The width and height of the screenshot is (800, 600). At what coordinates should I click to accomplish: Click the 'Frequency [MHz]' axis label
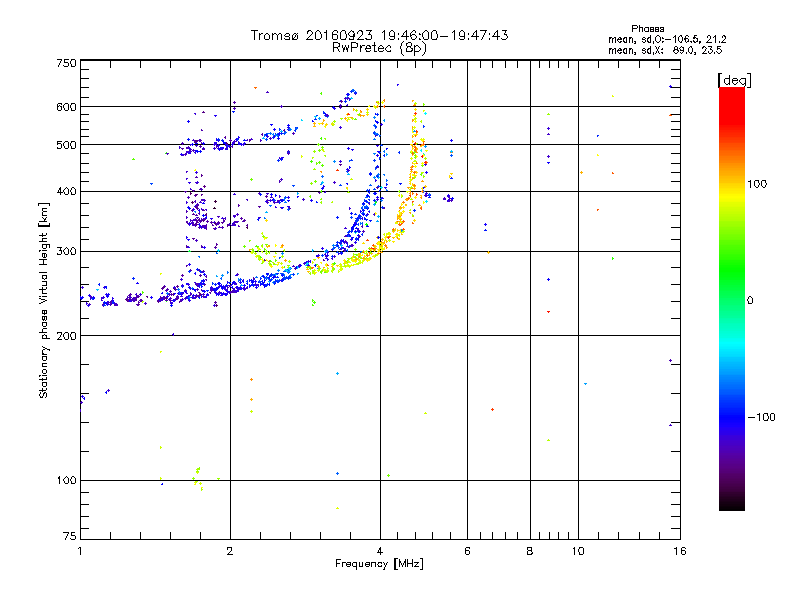[379, 564]
